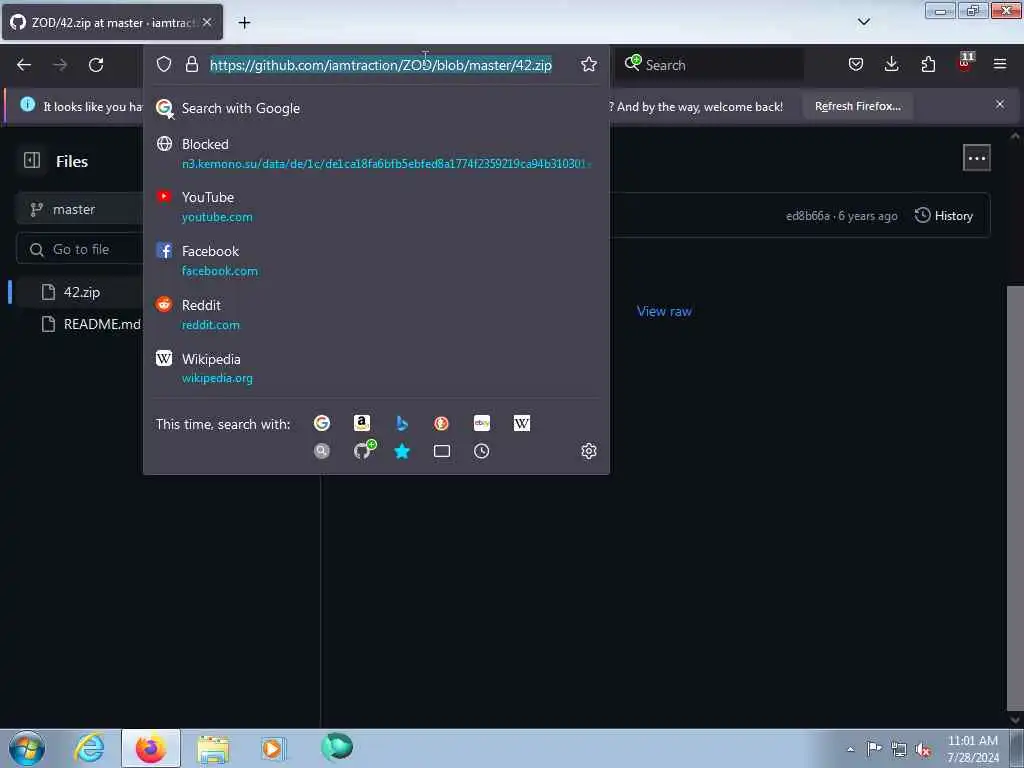Screen dimensions: 1024x768
Task: Select the Wikipedia suggestion
Action: tap(376, 368)
